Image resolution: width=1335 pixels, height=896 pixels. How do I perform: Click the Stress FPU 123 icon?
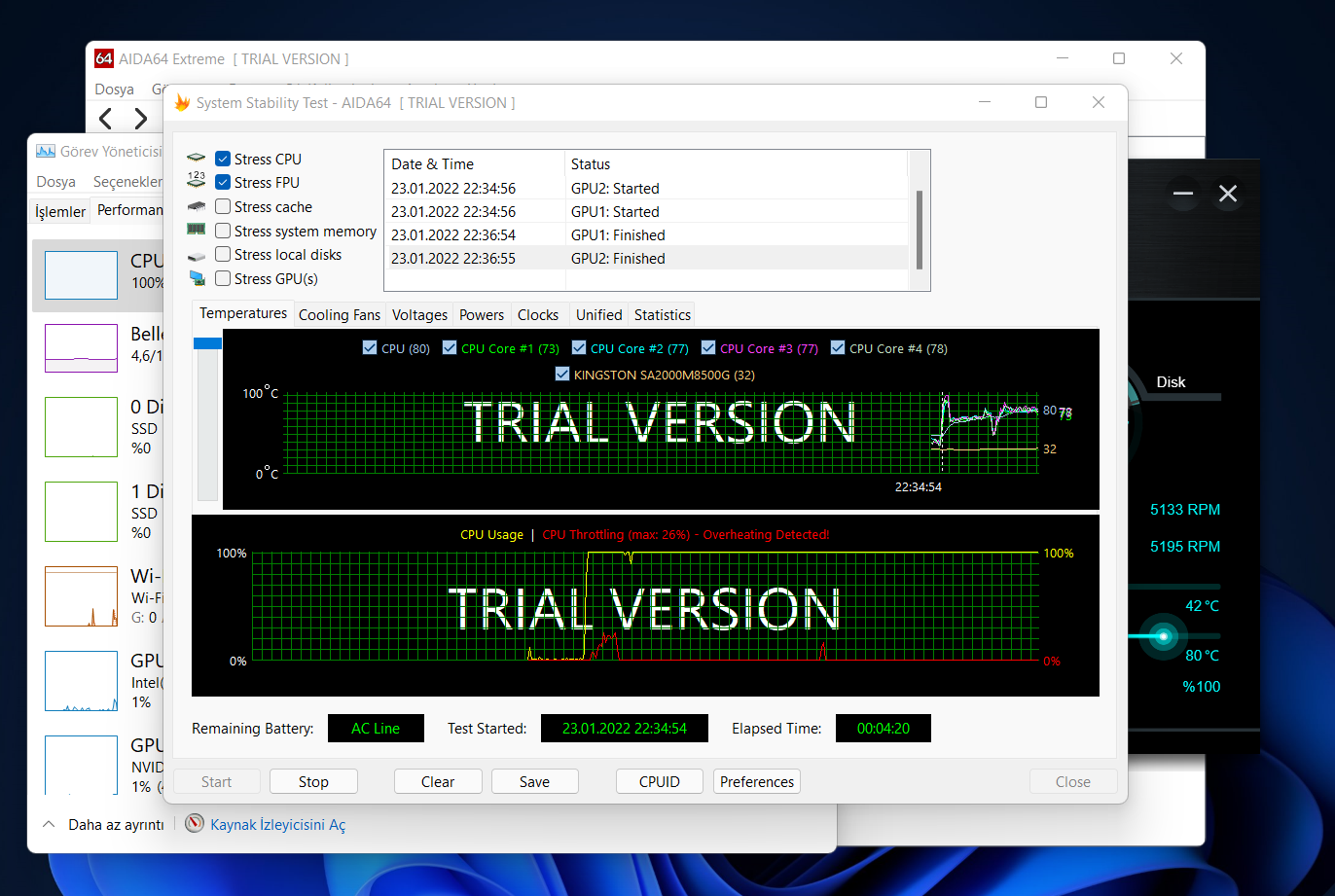click(197, 182)
